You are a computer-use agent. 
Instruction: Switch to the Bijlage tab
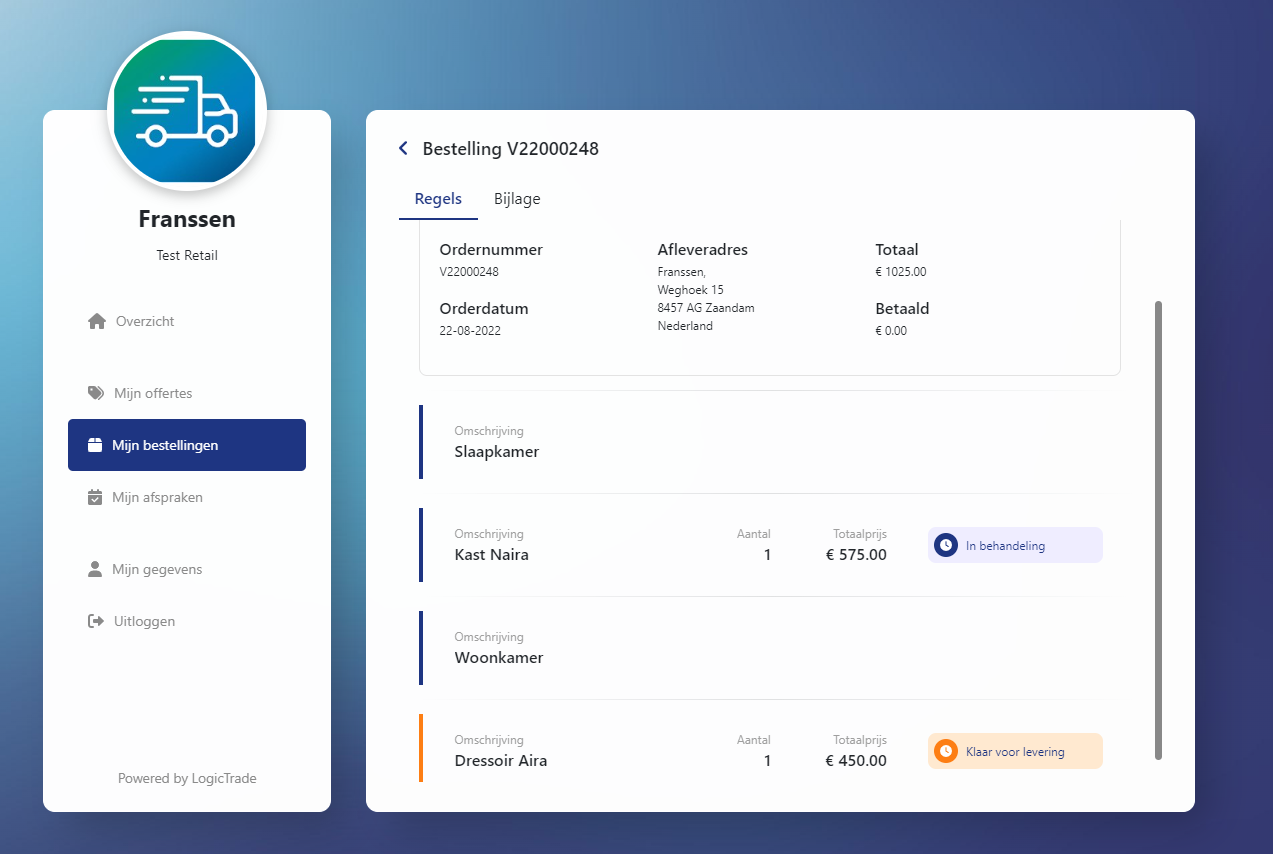pyautogui.click(x=517, y=199)
